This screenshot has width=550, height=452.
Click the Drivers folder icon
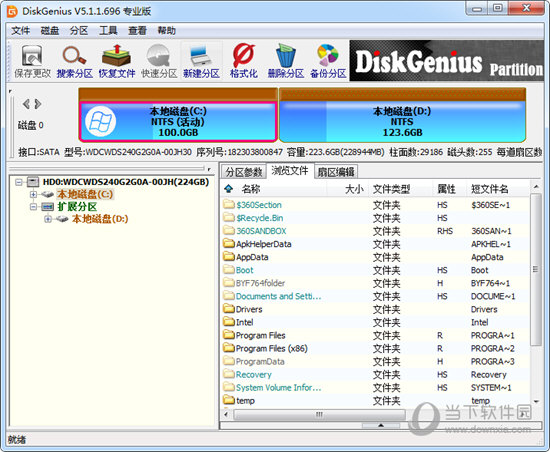[x=229, y=309]
